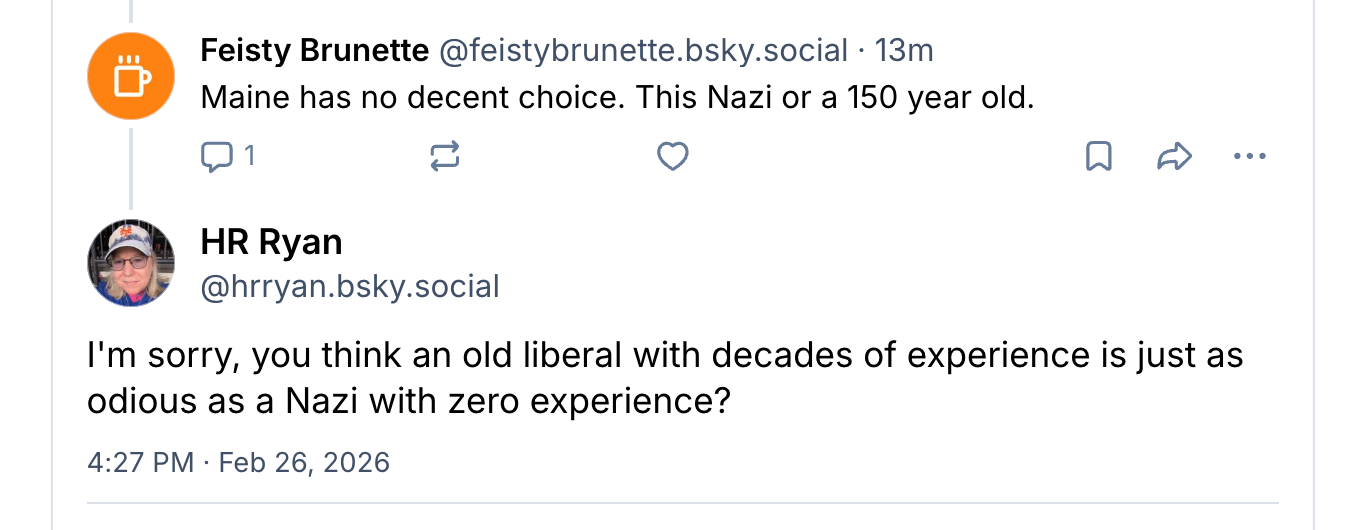
Task: Visit the @feistybrunette.bsky.social handle
Action: (643, 50)
